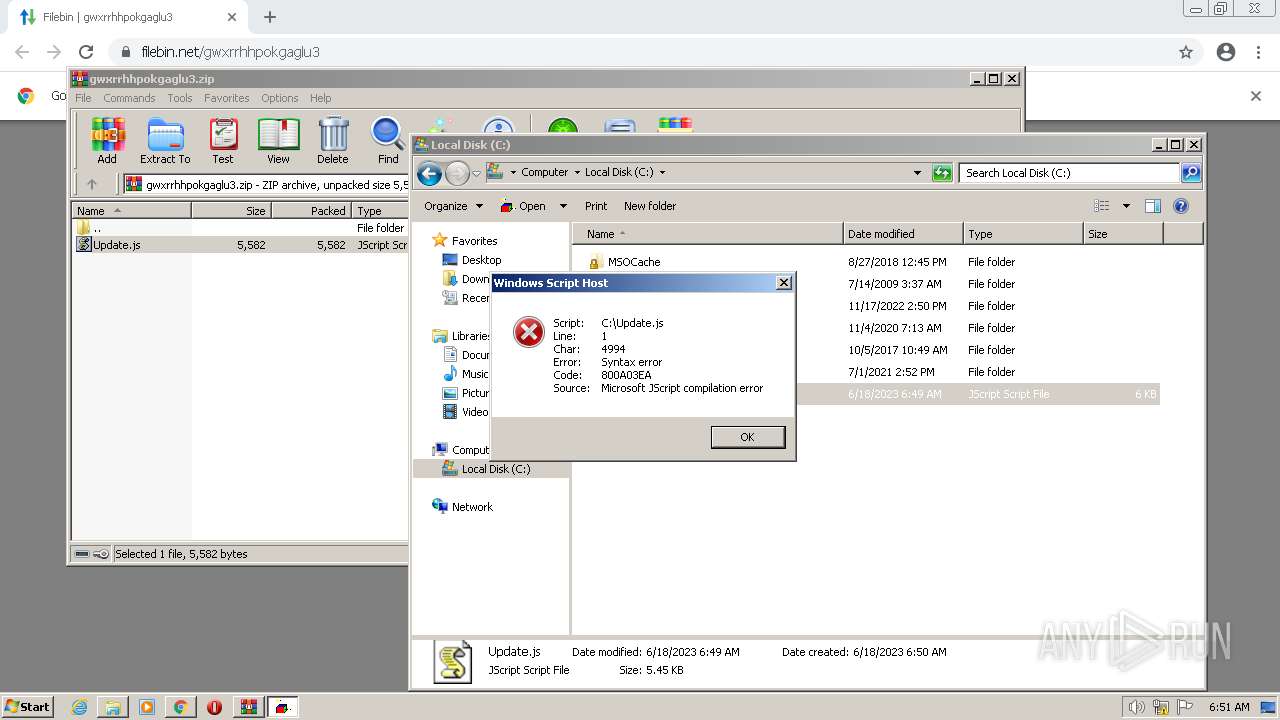Dismiss the Chrome bar with X

click(1256, 96)
